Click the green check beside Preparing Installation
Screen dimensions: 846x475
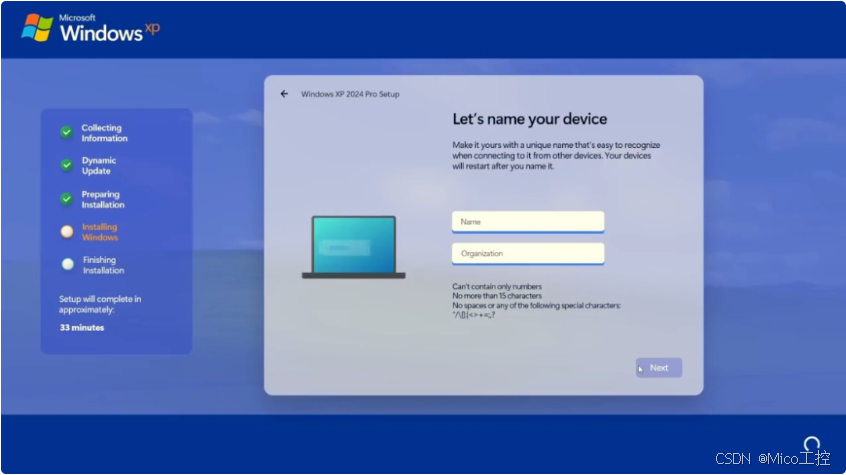[66, 199]
